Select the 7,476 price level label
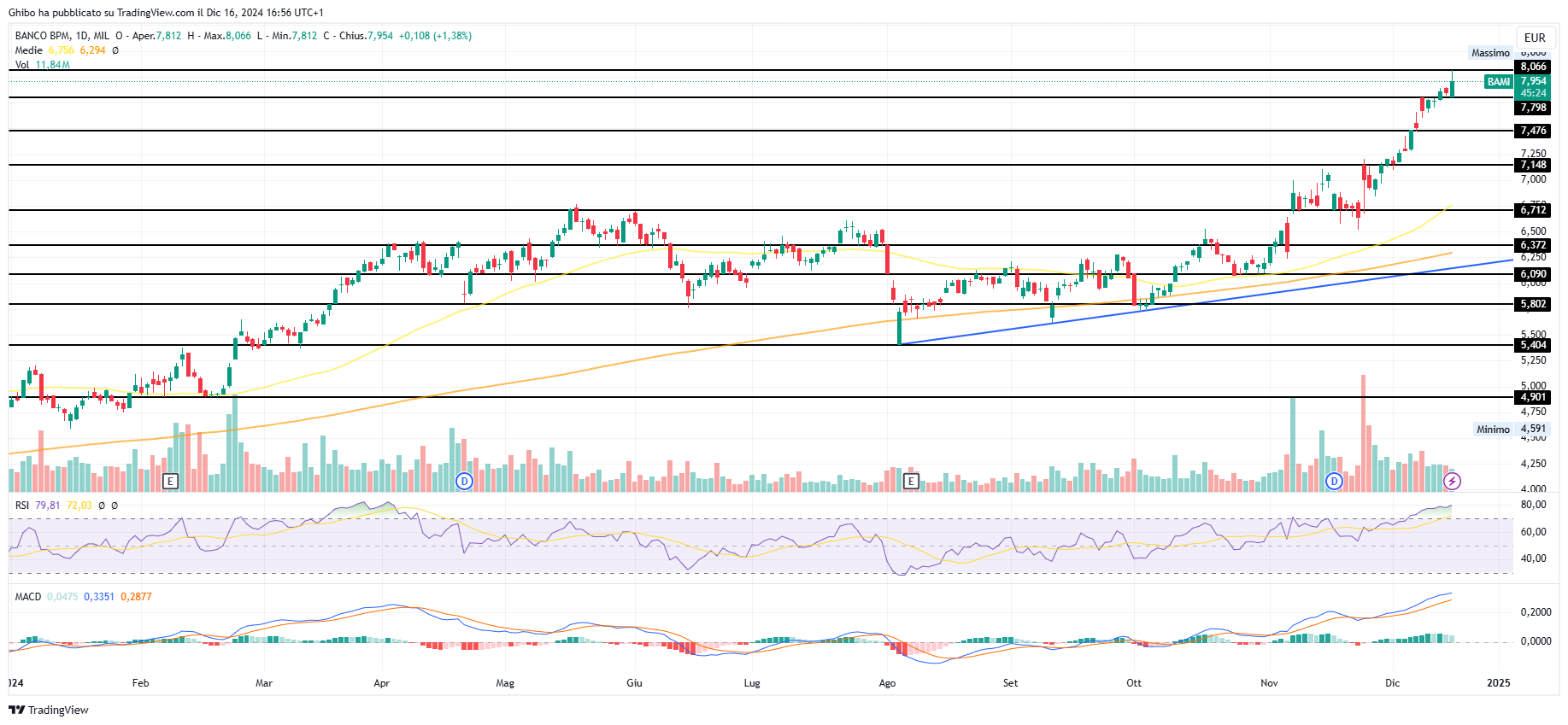The width and height of the screenshot is (1568, 725). [x=1533, y=131]
